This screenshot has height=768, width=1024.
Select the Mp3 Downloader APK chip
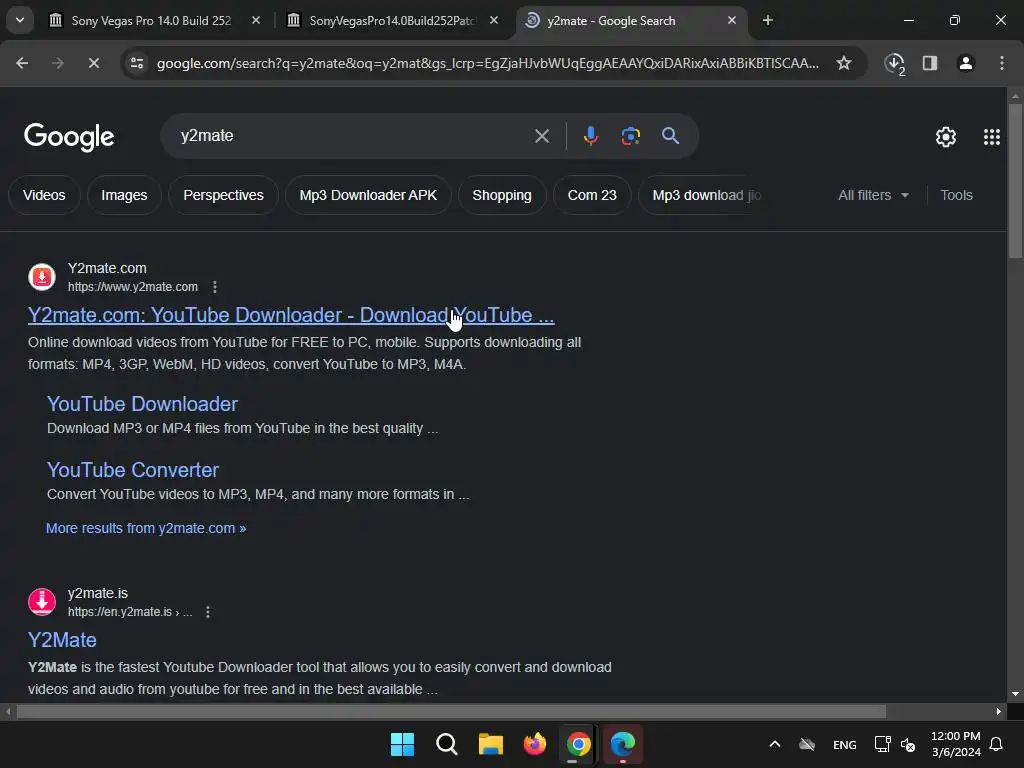(x=368, y=195)
